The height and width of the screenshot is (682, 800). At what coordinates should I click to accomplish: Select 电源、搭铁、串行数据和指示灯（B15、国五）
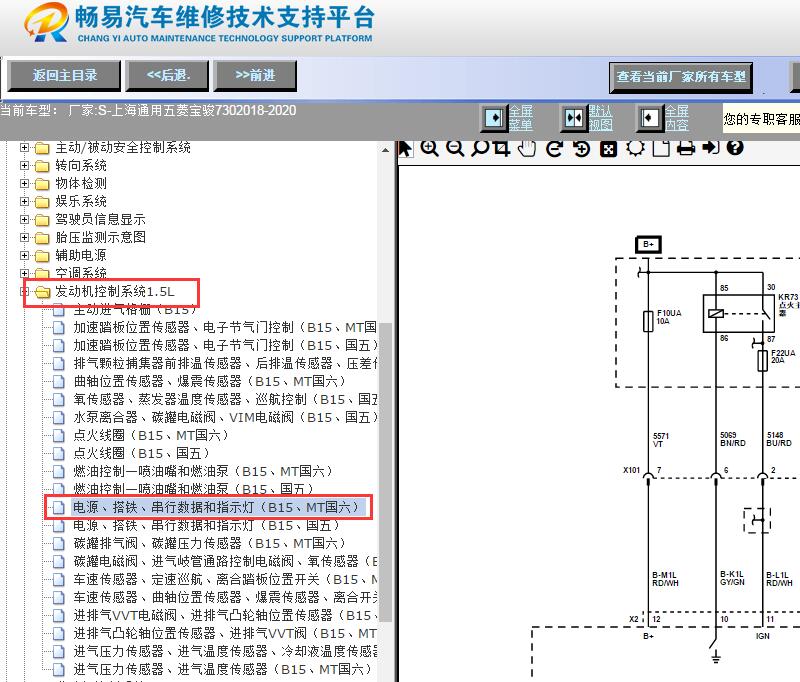pos(206,525)
